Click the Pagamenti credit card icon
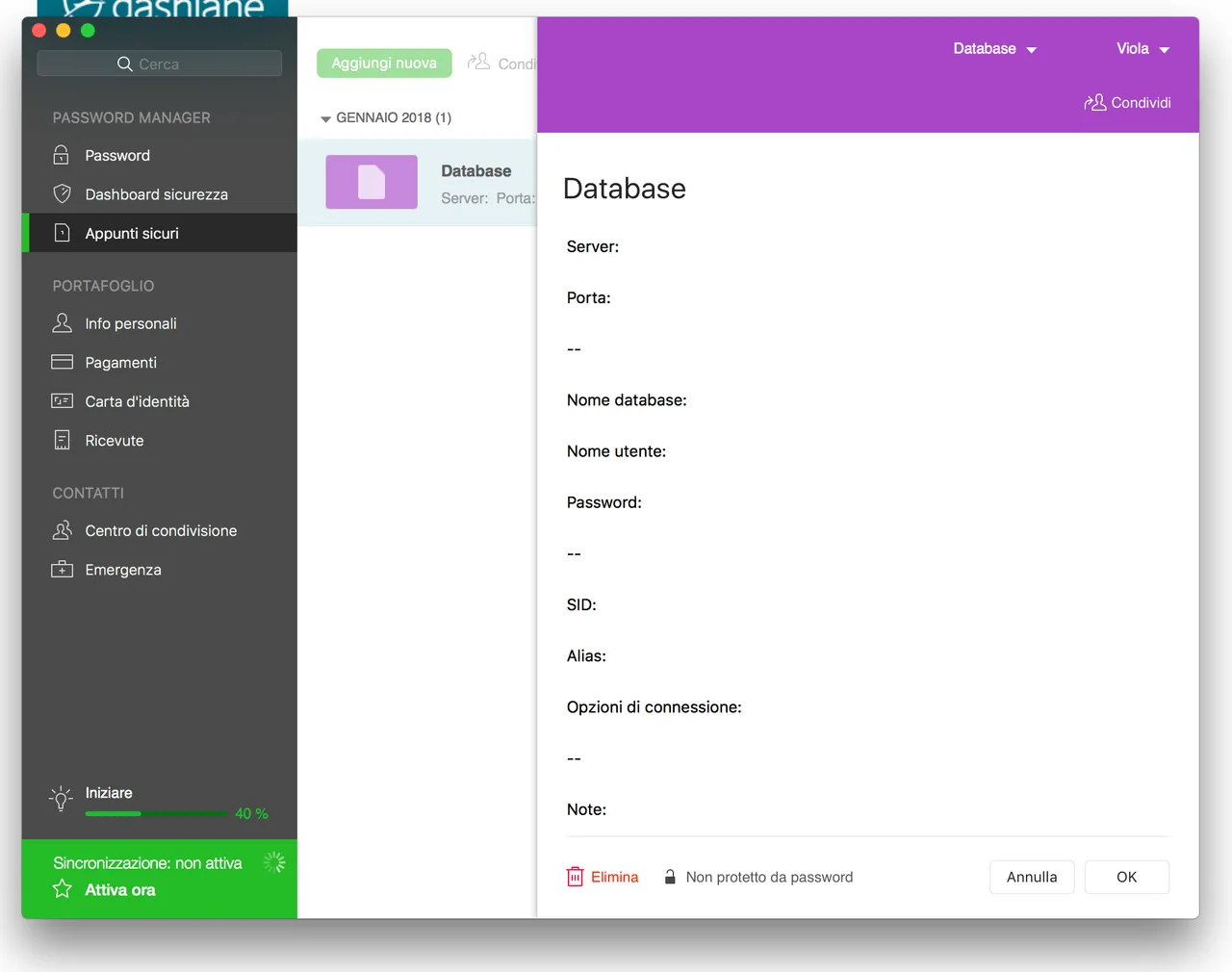Image resolution: width=1232 pixels, height=972 pixels. pyautogui.click(x=62, y=362)
